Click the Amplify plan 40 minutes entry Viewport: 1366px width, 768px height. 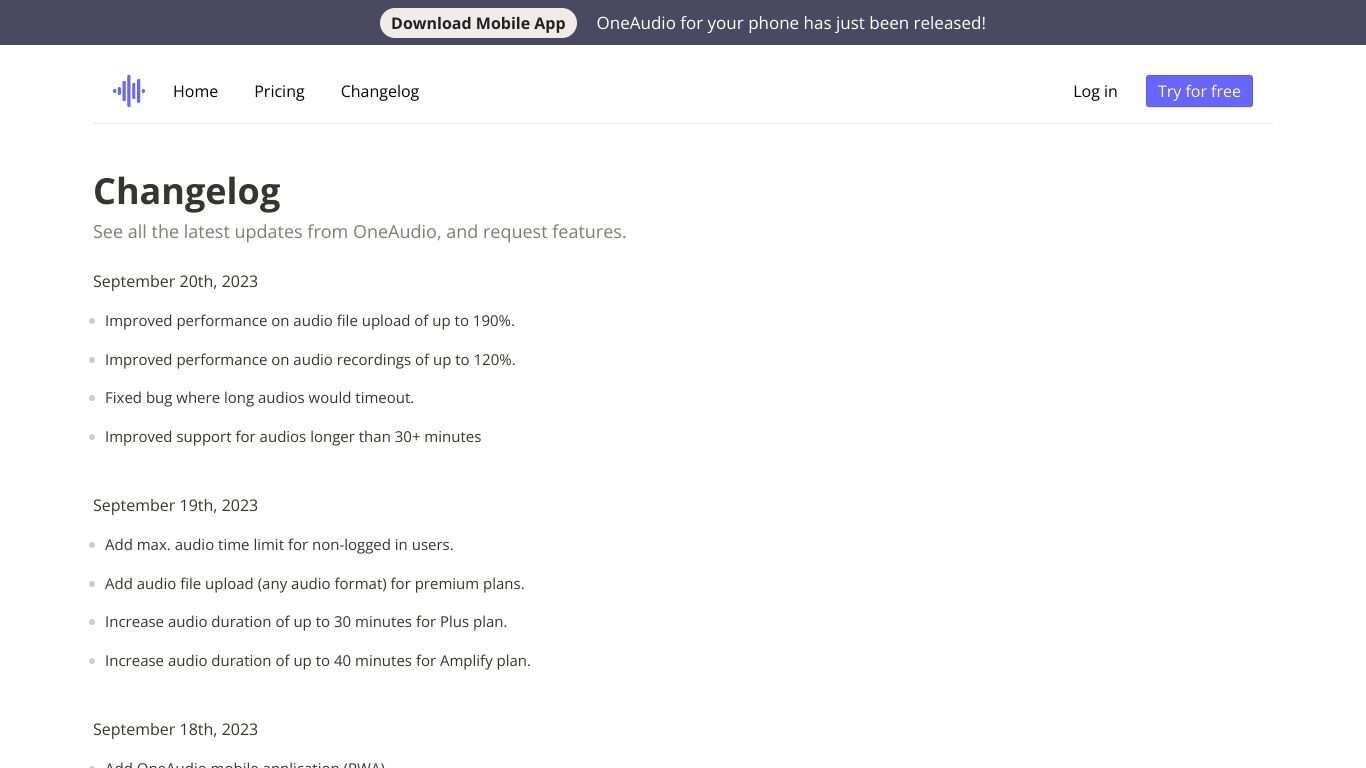(318, 661)
